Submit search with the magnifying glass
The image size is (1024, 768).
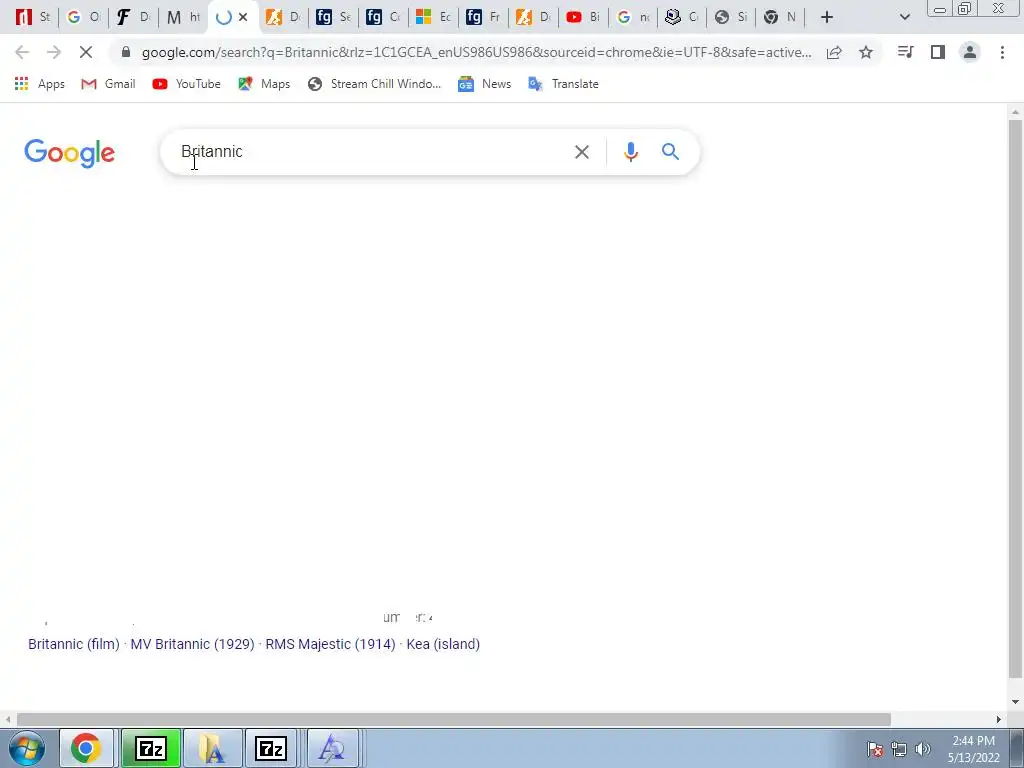pyautogui.click(x=670, y=152)
